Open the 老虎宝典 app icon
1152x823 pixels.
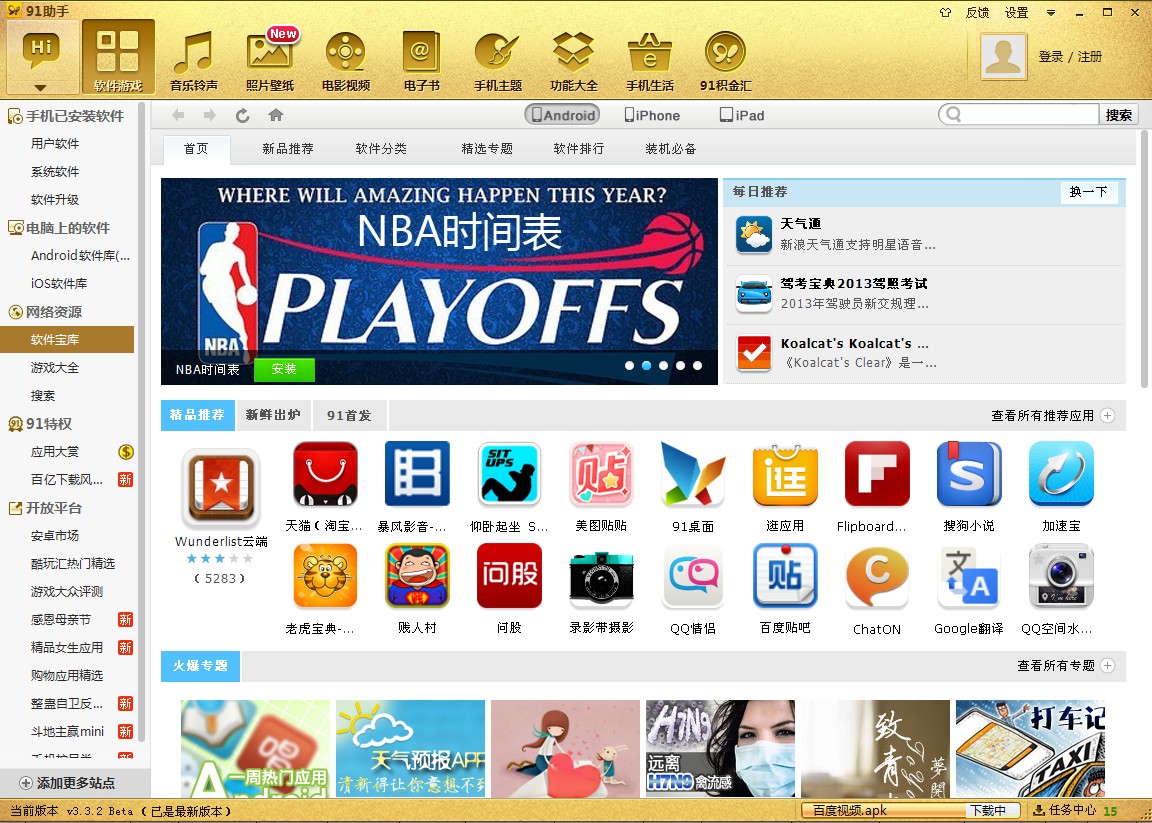325,576
